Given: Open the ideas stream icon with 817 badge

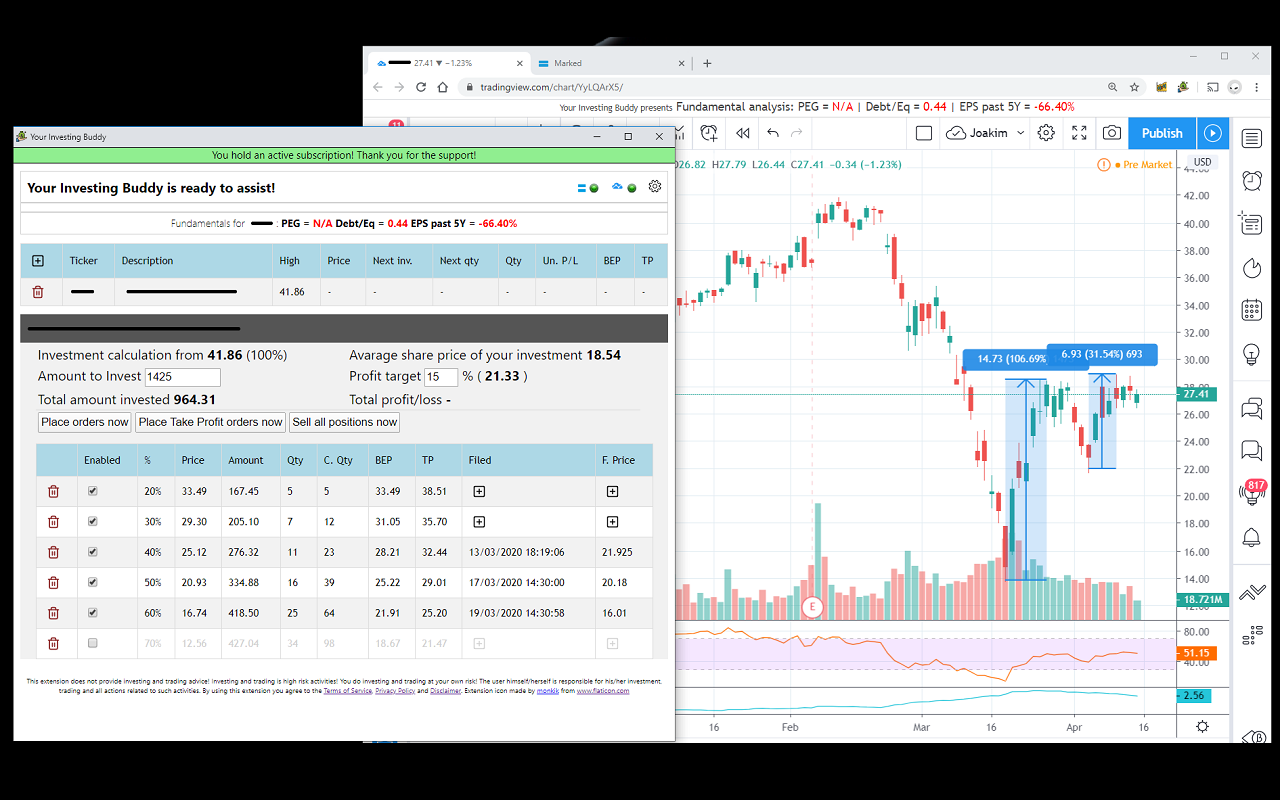Looking at the screenshot, I should point(1252,491).
